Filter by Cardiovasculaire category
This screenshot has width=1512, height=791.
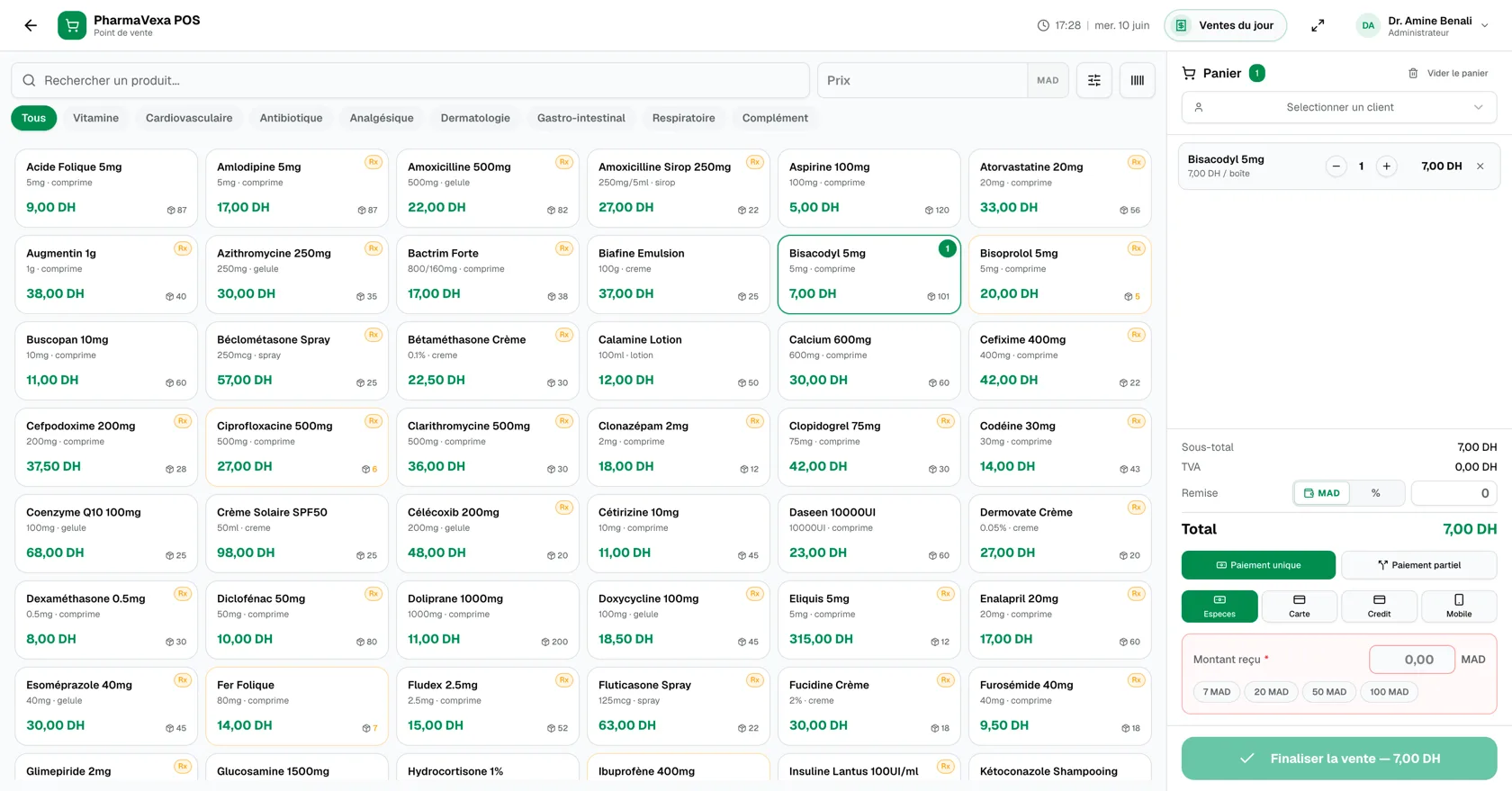189,118
